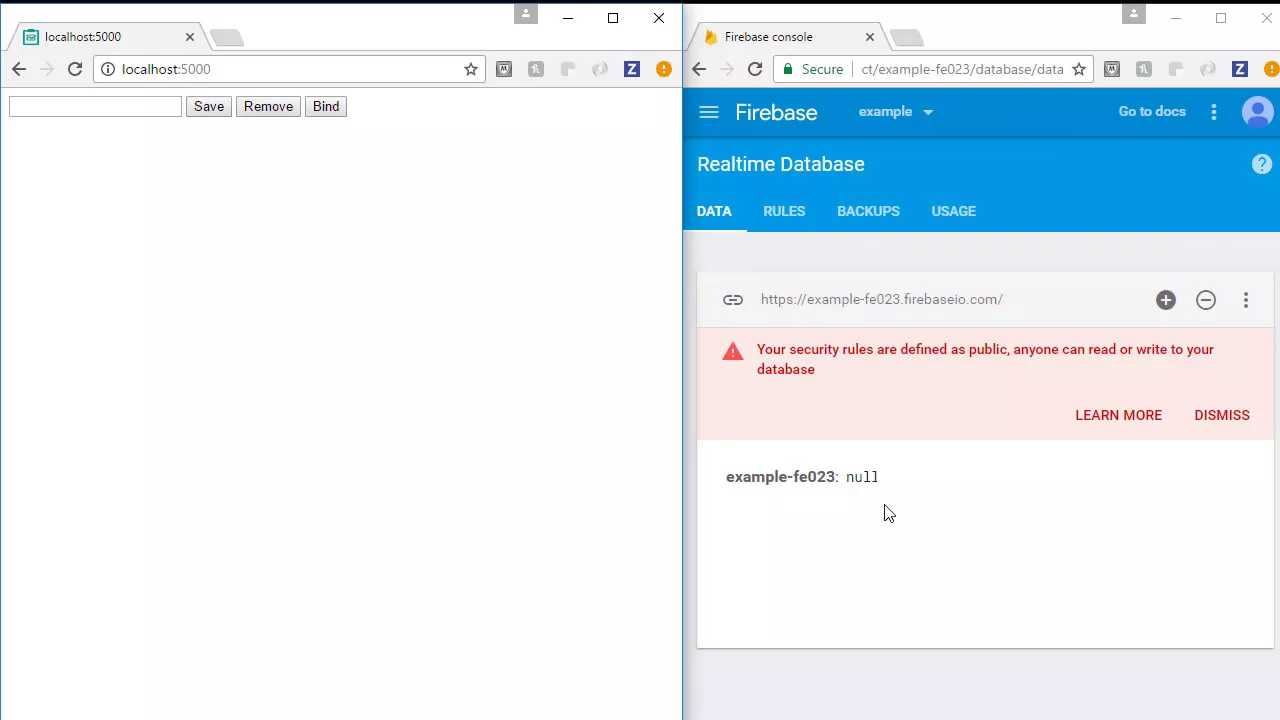
Task: Go back in the Firebase console window
Action: pos(699,69)
